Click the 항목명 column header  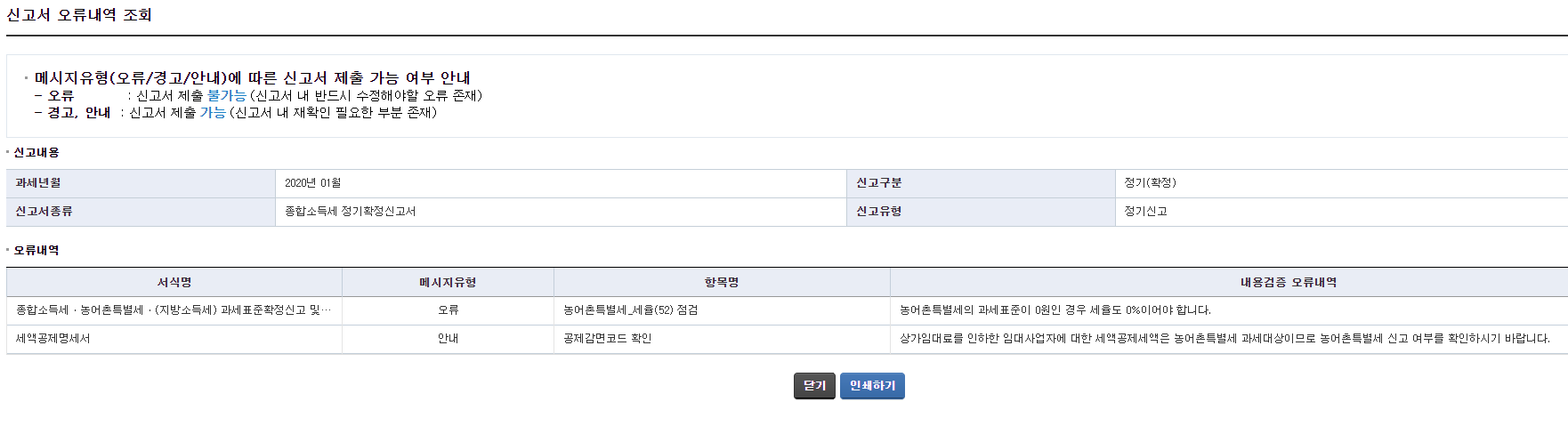pyautogui.click(x=722, y=283)
